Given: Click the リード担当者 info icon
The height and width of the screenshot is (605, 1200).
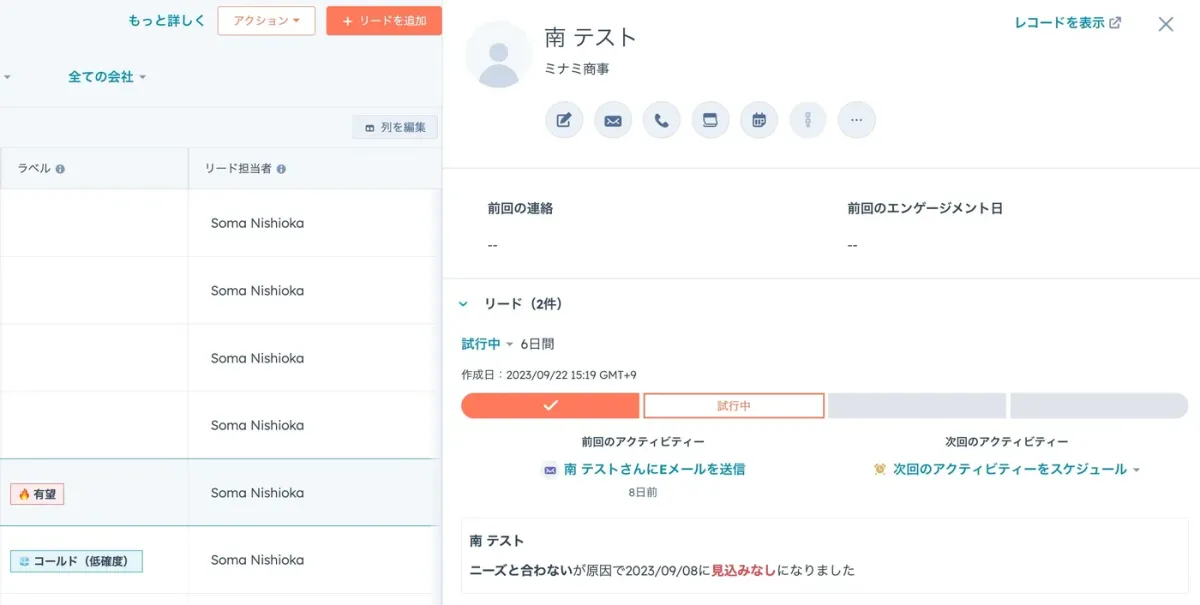Looking at the screenshot, I should [x=281, y=168].
